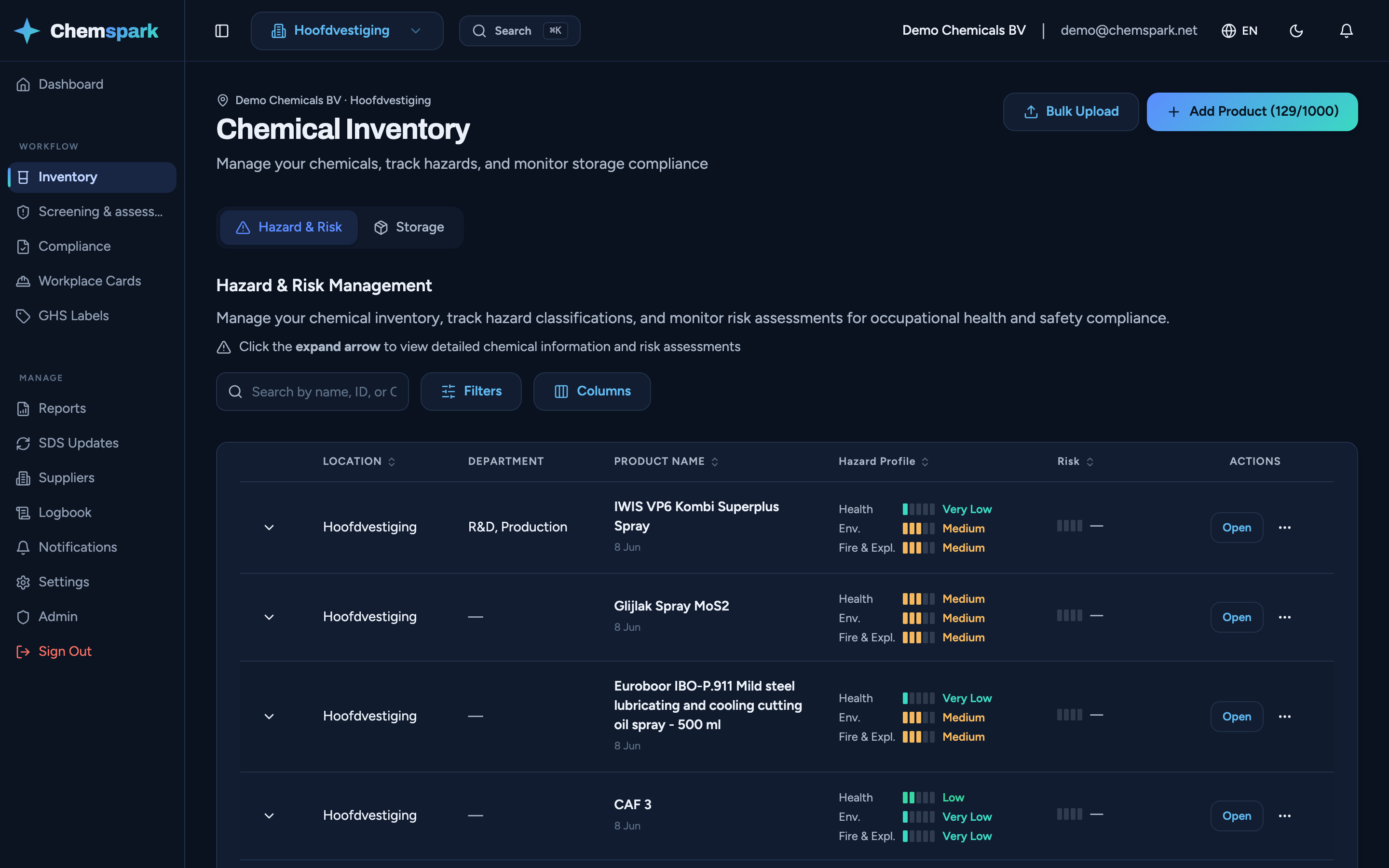Click the top bar Search box
Viewport: 1389px width, 868px height.
click(x=519, y=30)
